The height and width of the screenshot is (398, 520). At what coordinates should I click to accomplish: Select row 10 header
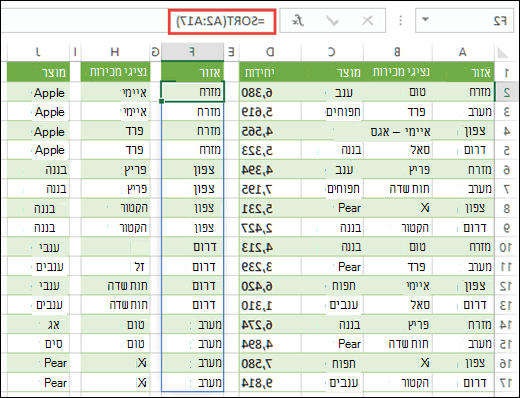pos(506,247)
